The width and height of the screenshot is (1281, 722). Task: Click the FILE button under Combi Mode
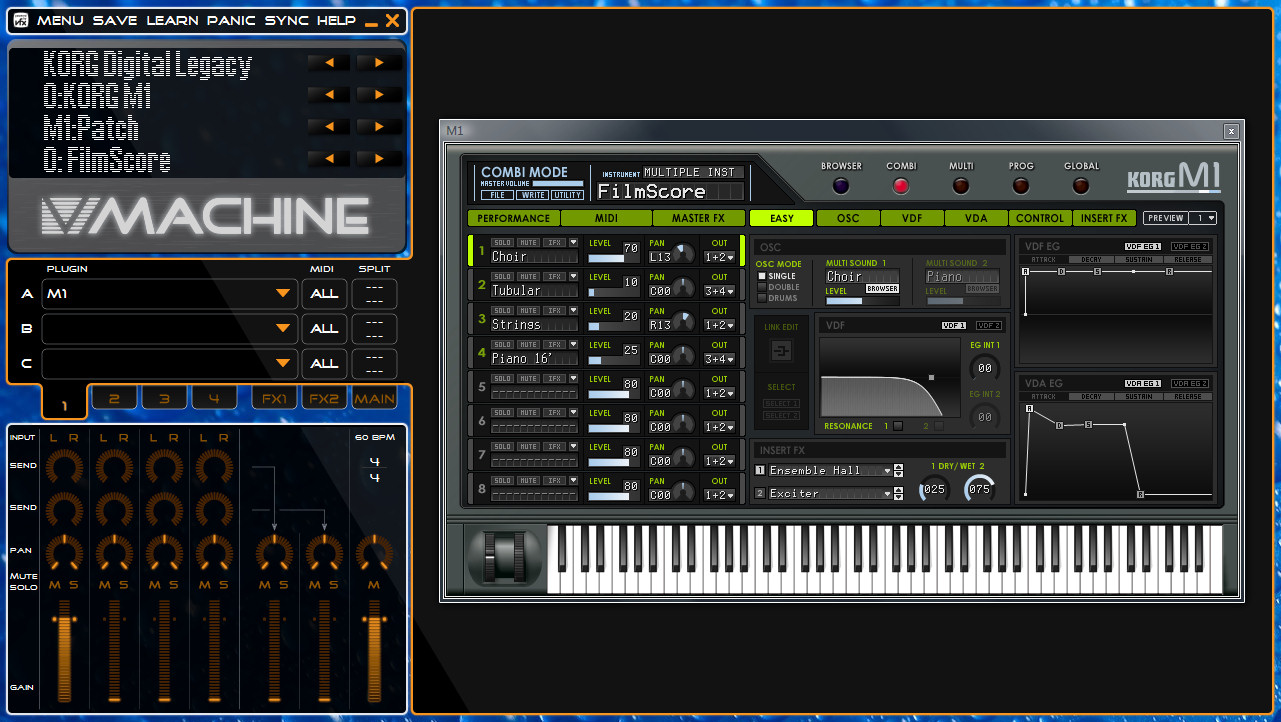[497, 195]
